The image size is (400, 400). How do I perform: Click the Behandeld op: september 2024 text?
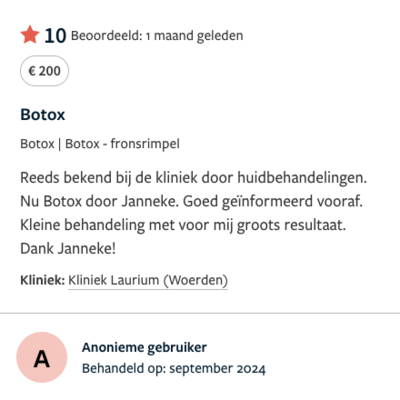click(174, 369)
